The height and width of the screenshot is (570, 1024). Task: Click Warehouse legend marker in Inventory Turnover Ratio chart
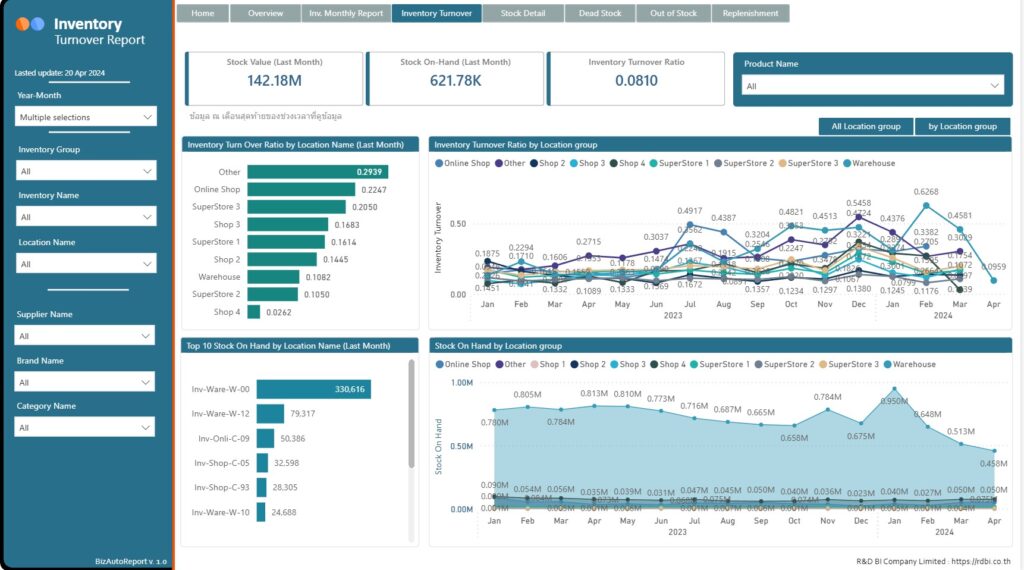click(x=848, y=163)
